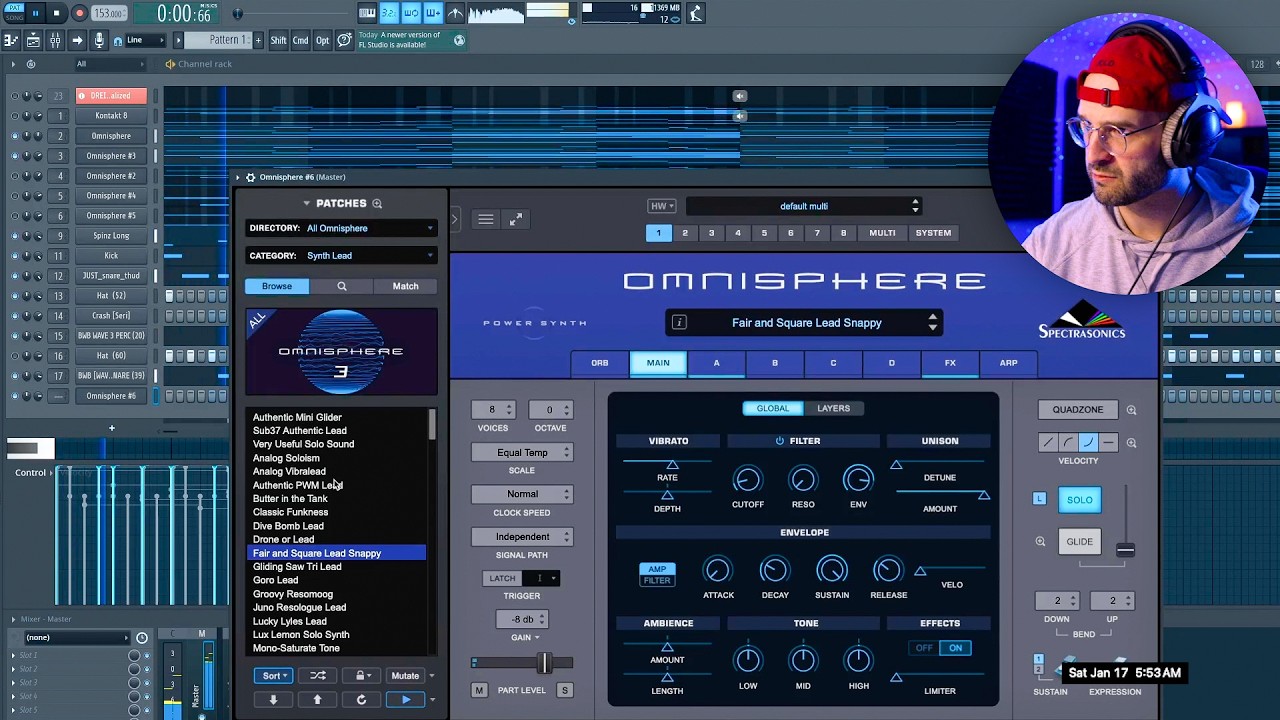Image resolution: width=1280 pixels, height=720 pixels.
Task: Zoom patches browser with magnifier plus icon
Action: (x=377, y=203)
